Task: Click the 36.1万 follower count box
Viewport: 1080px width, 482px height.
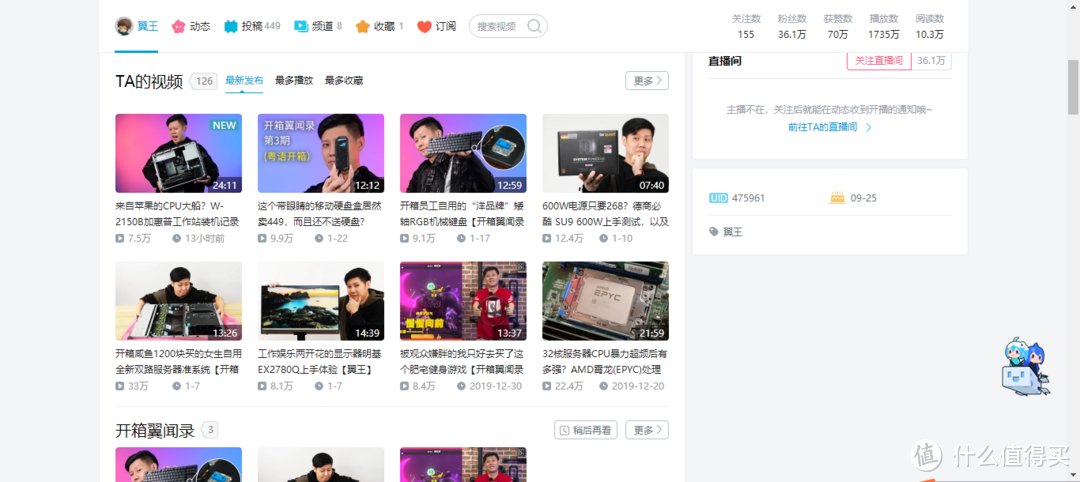Action: point(931,61)
